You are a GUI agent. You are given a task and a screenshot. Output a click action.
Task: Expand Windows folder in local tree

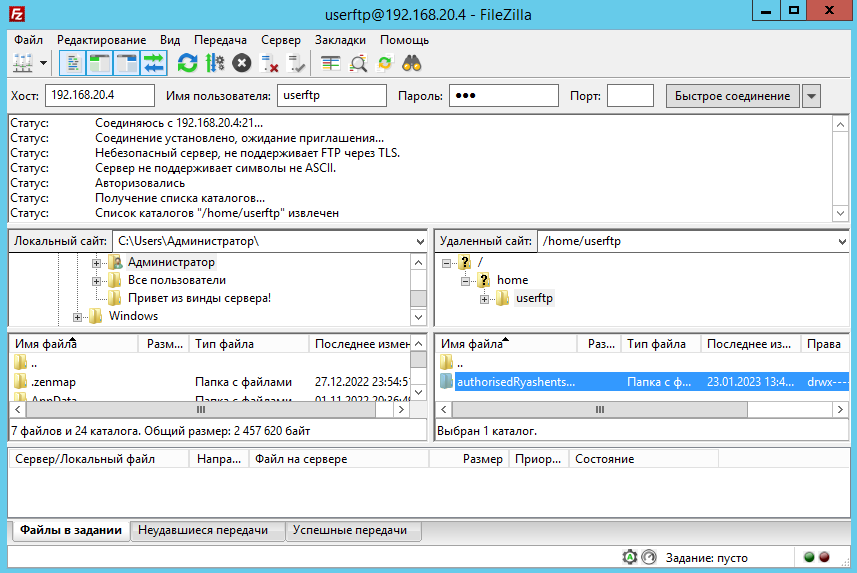coord(77,317)
